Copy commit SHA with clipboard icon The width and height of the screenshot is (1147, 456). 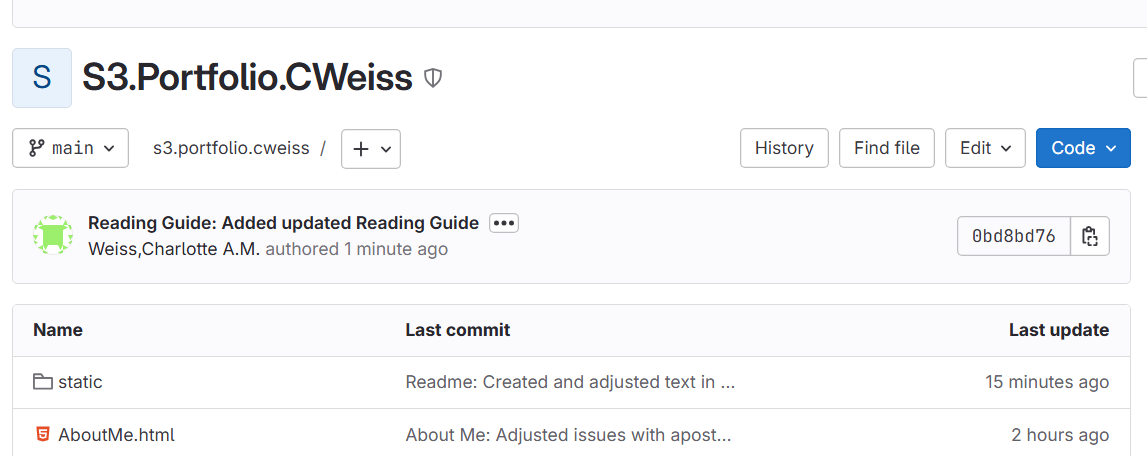tap(1090, 237)
